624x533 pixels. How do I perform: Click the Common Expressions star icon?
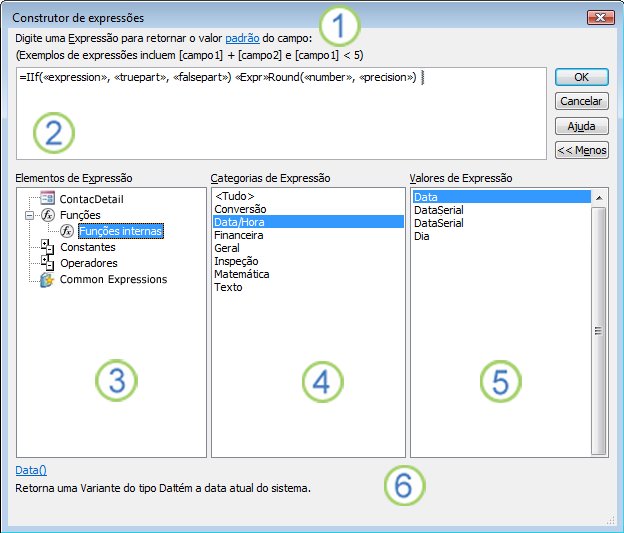pos(47,279)
